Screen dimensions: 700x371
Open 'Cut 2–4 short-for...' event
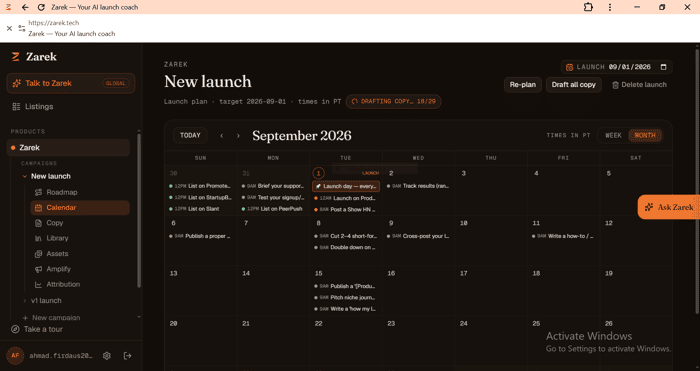tap(346, 236)
